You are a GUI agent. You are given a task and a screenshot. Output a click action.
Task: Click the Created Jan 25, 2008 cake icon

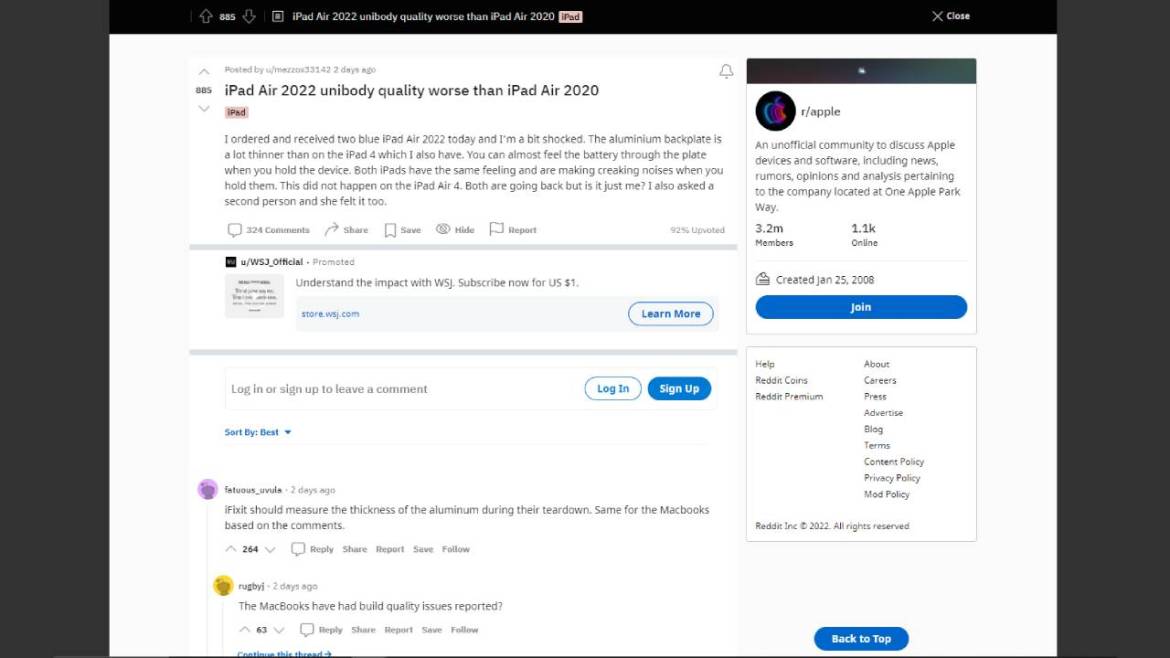[x=763, y=279]
